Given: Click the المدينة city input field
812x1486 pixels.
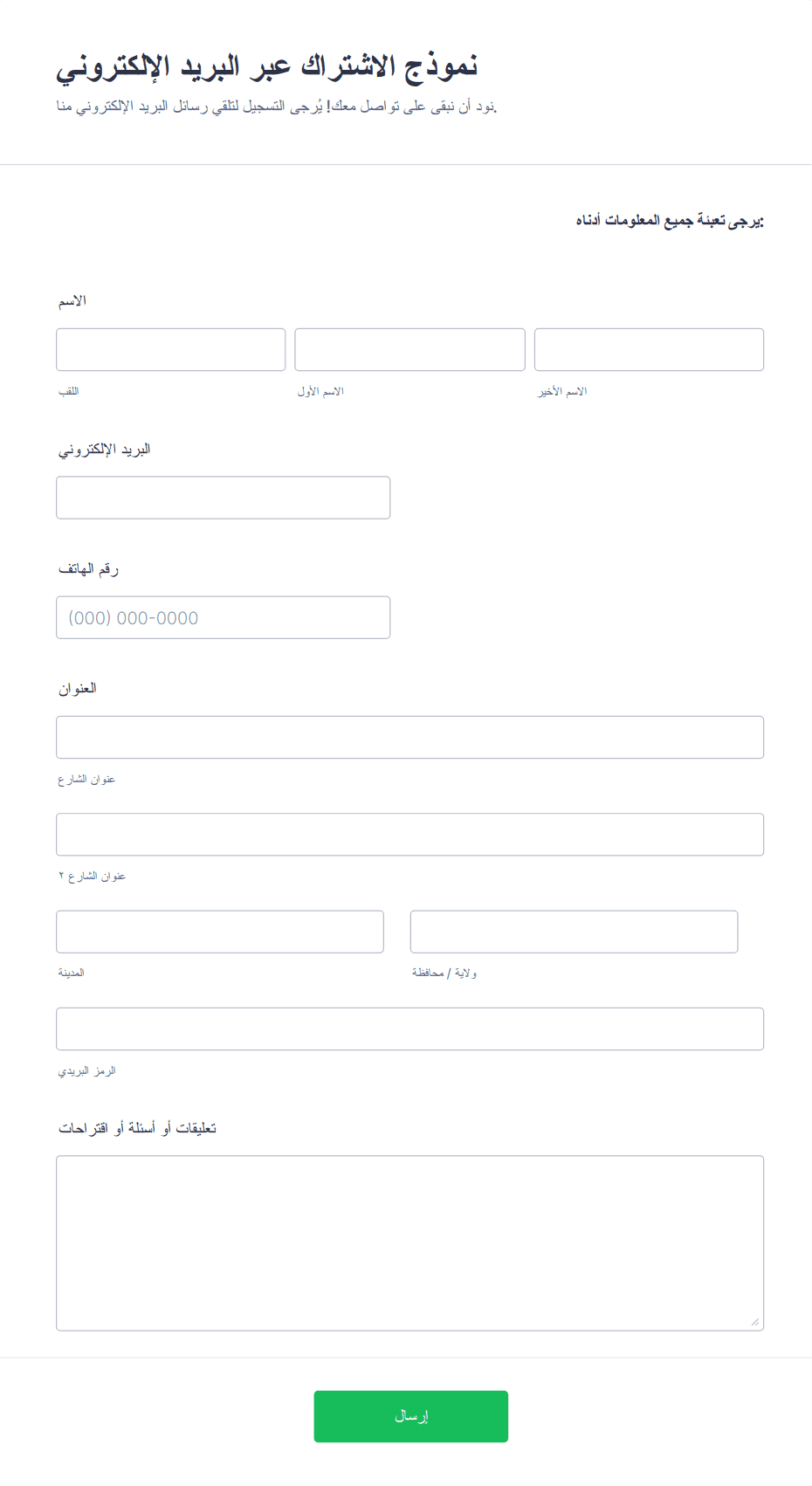Looking at the screenshot, I should (x=220, y=932).
